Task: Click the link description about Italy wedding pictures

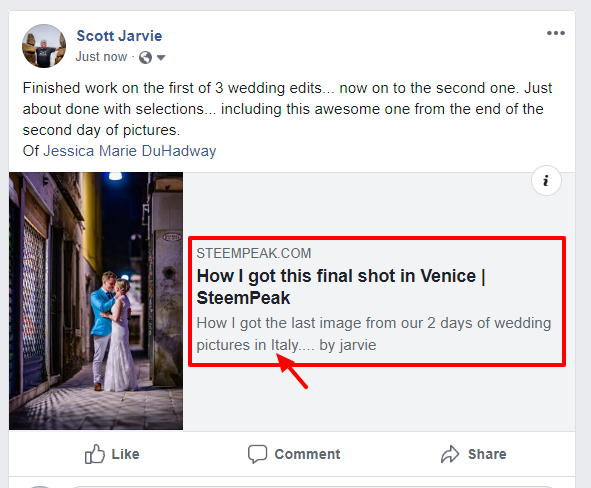Action: click(x=374, y=334)
